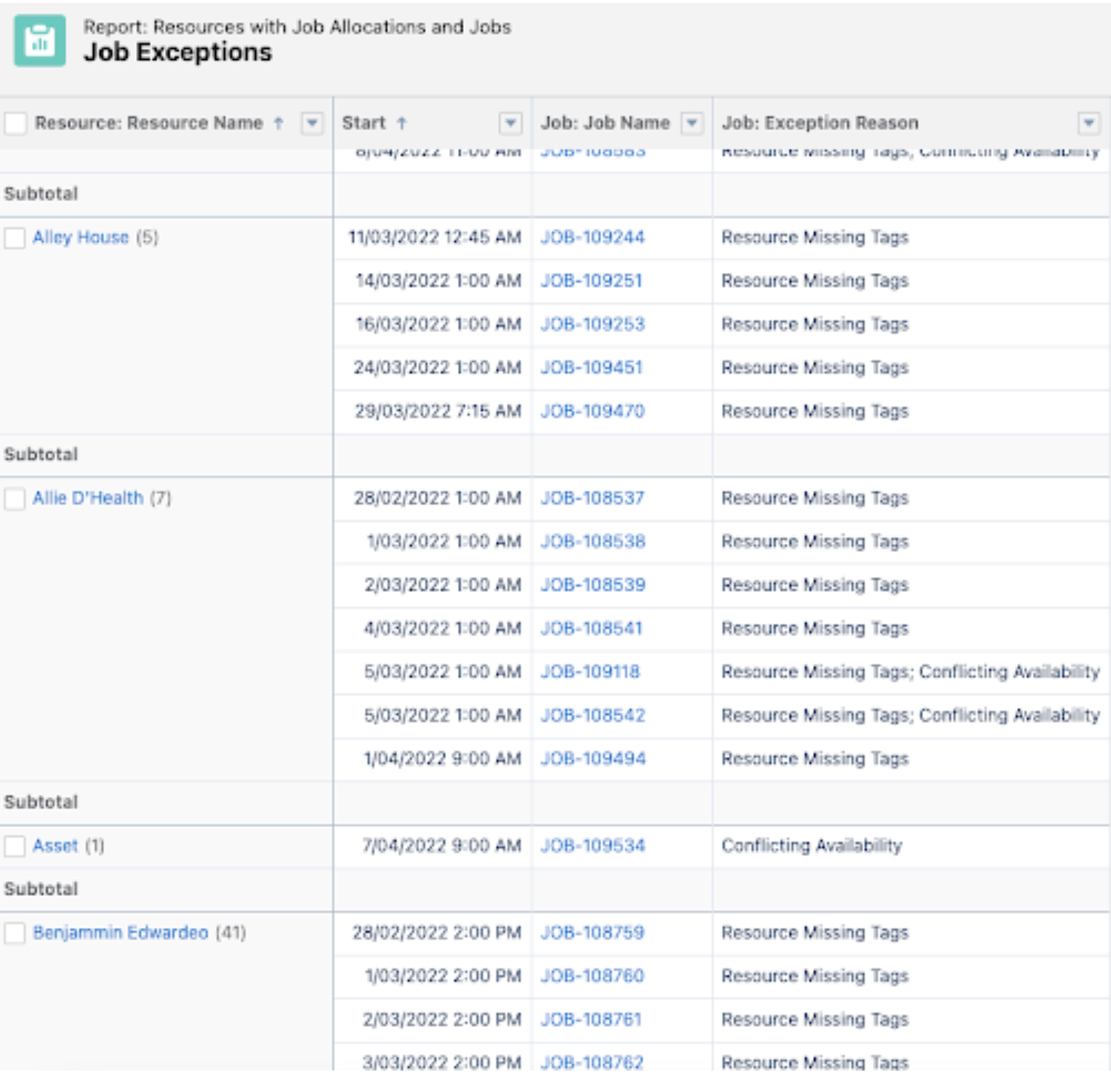Screen dimensions: 1111x1092
Task: Click the Start column sort arrow
Action: coord(402,123)
